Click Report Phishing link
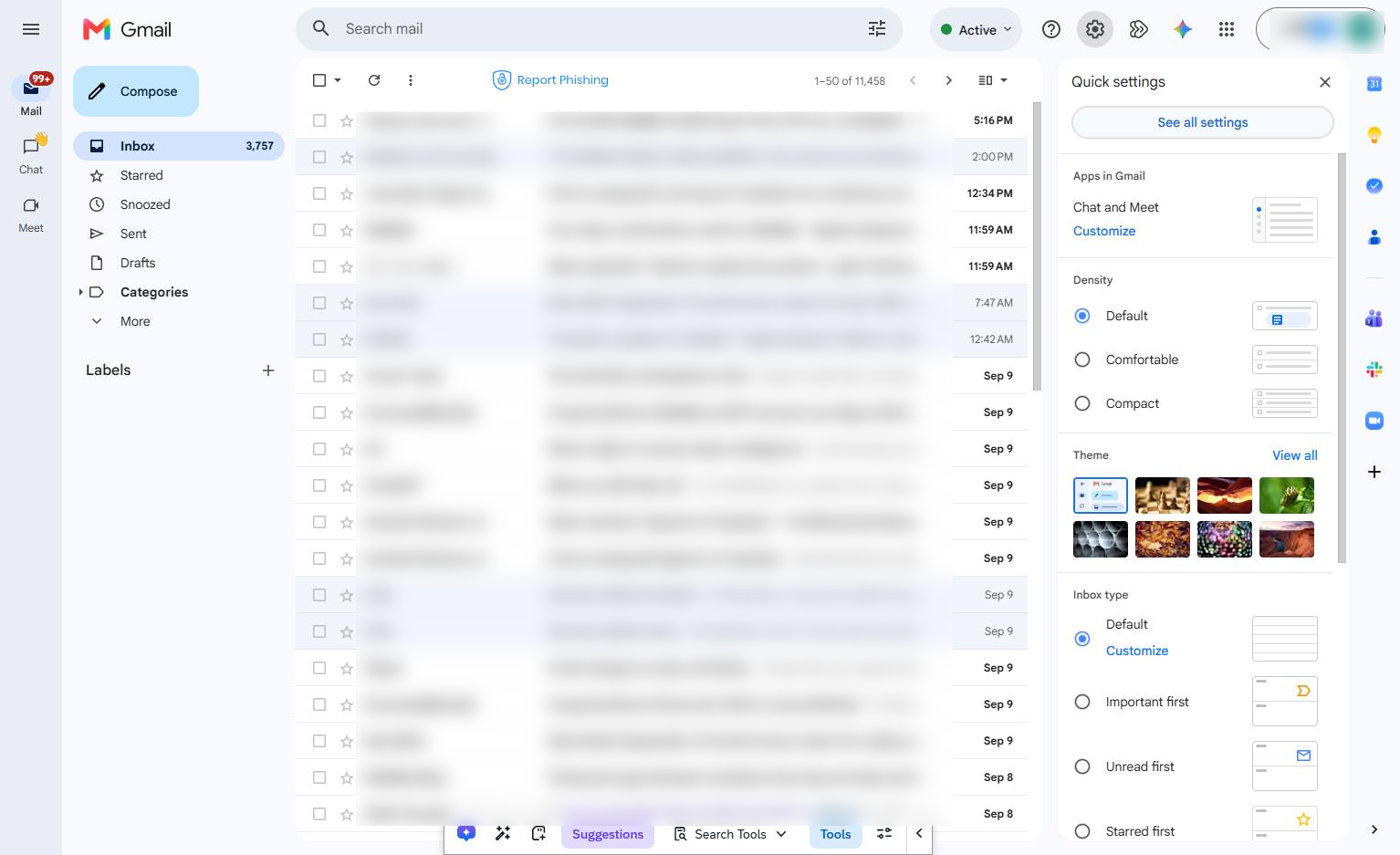The width and height of the screenshot is (1400, 855). click(550, 80)
